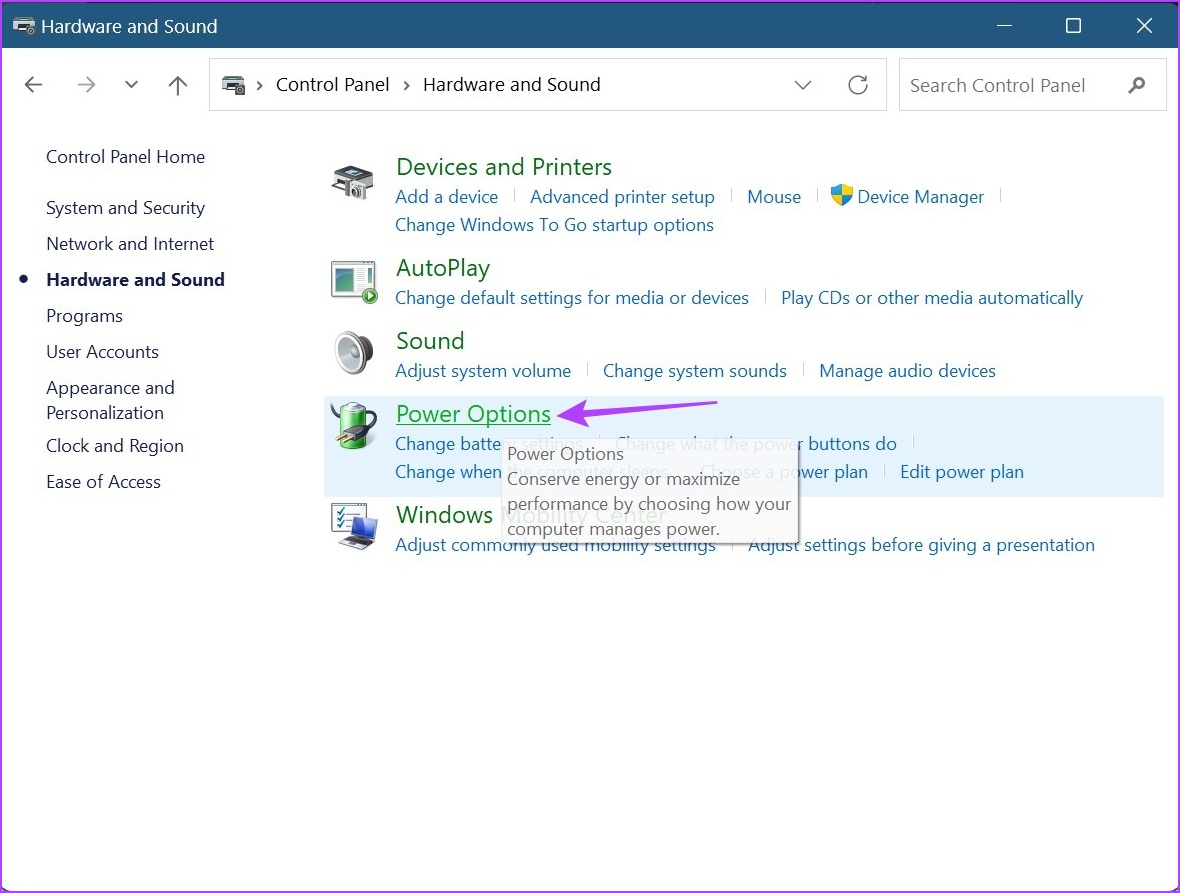Open the Programs category
The image size is (1180, 893).
pos(84,316)
